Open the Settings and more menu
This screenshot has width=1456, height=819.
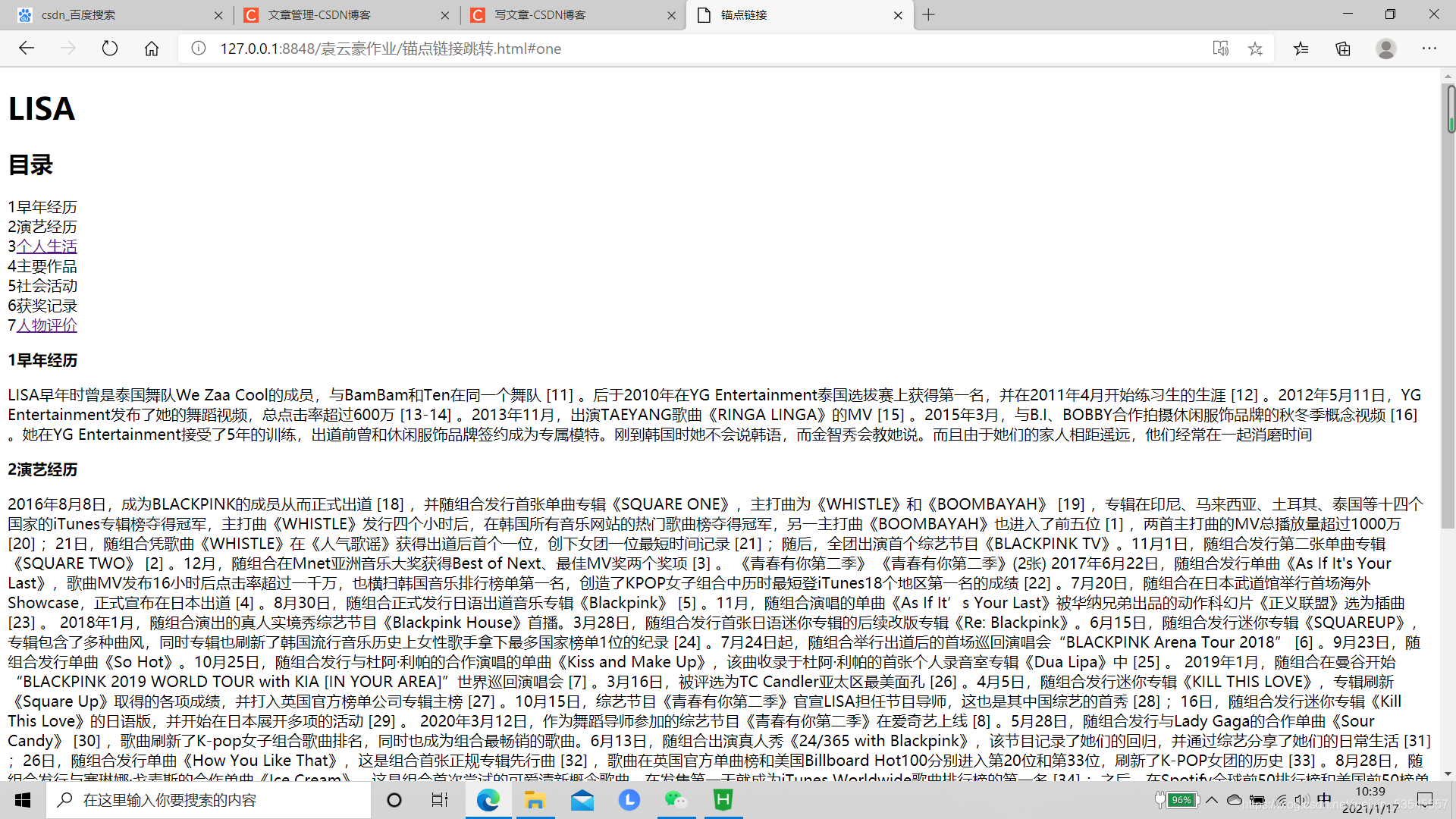click(x=1429, y=49)
